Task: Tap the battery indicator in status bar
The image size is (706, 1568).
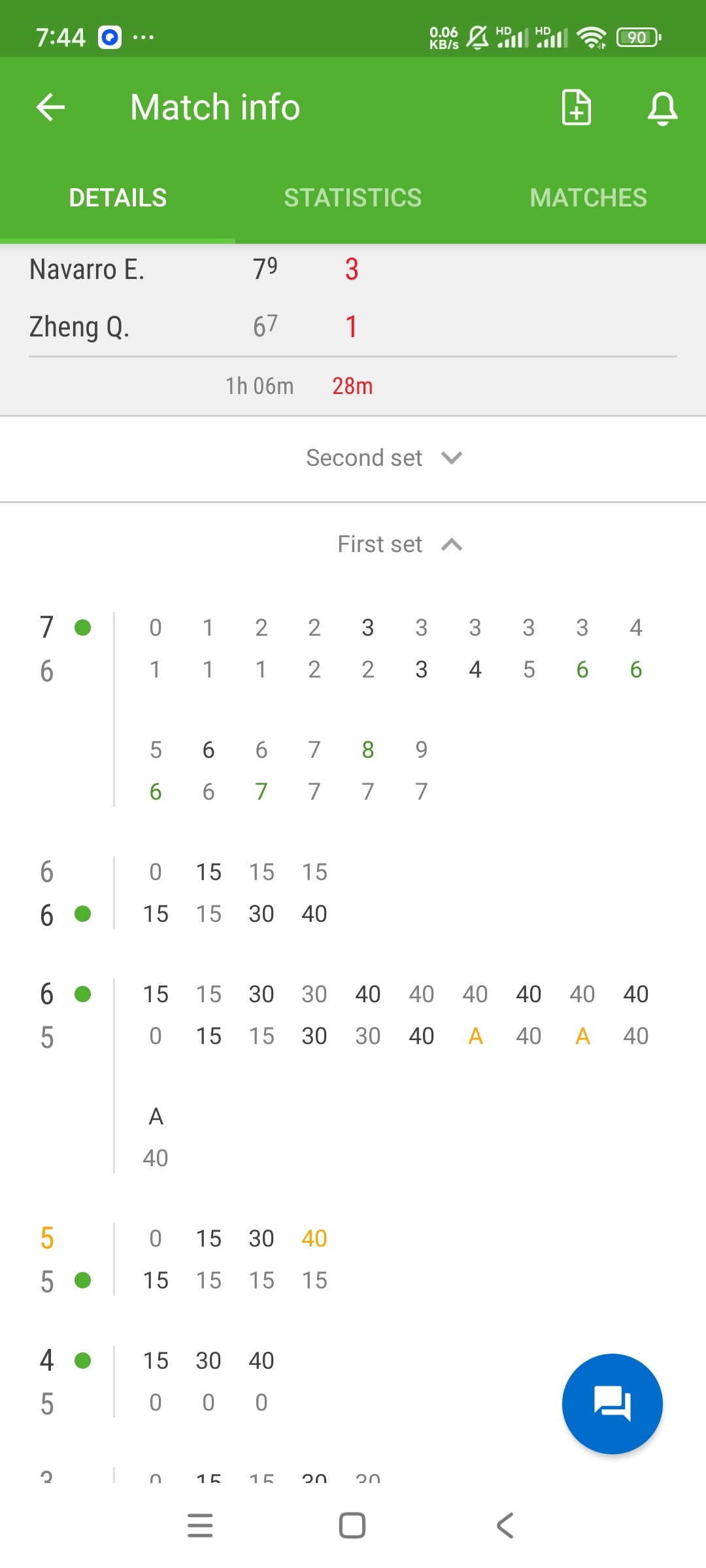Action: pyautogui.click(x=639, y=37)
